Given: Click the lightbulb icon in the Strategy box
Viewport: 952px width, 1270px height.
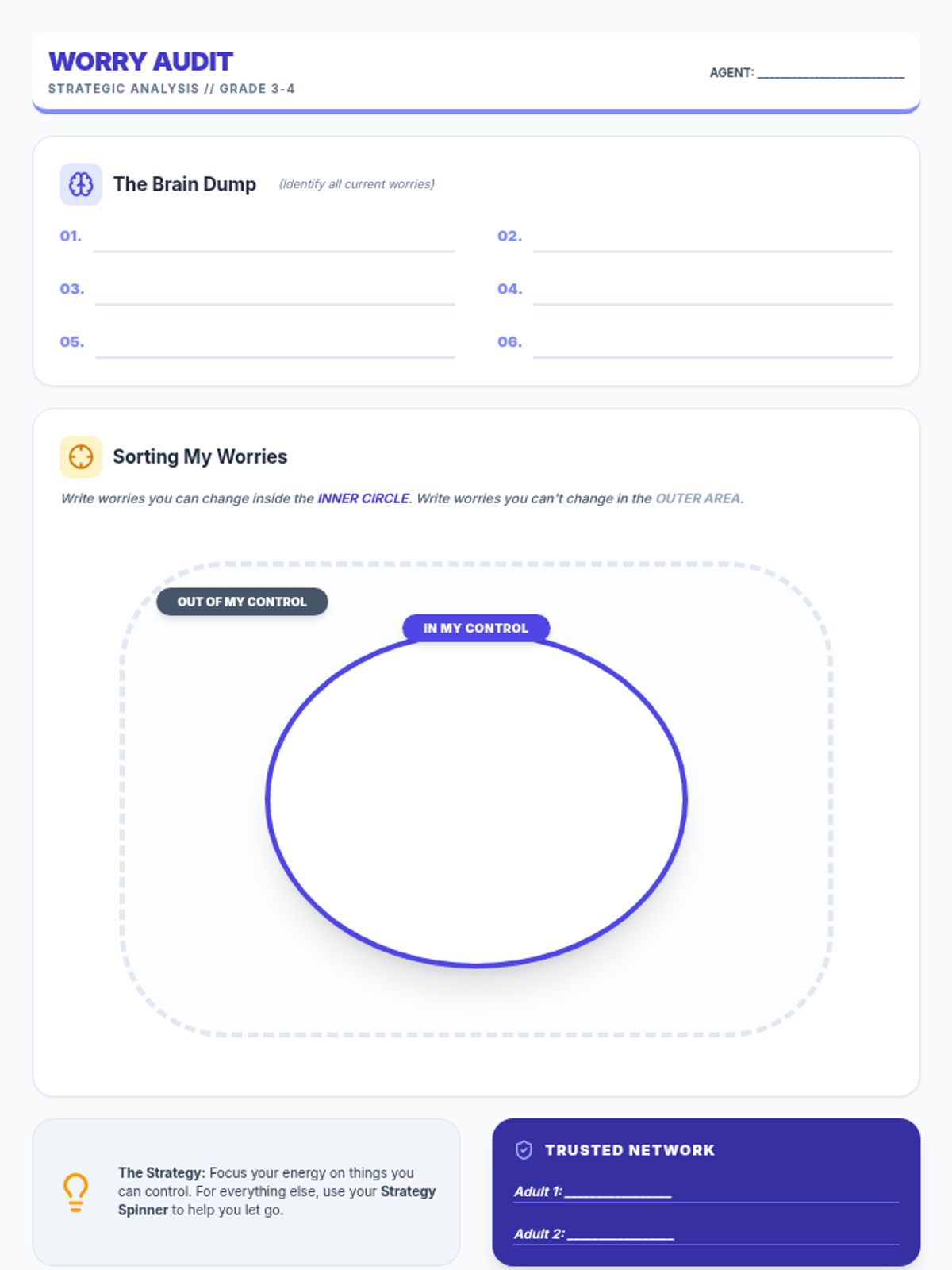Looking at the screenshot, I should coord(75,1191).
